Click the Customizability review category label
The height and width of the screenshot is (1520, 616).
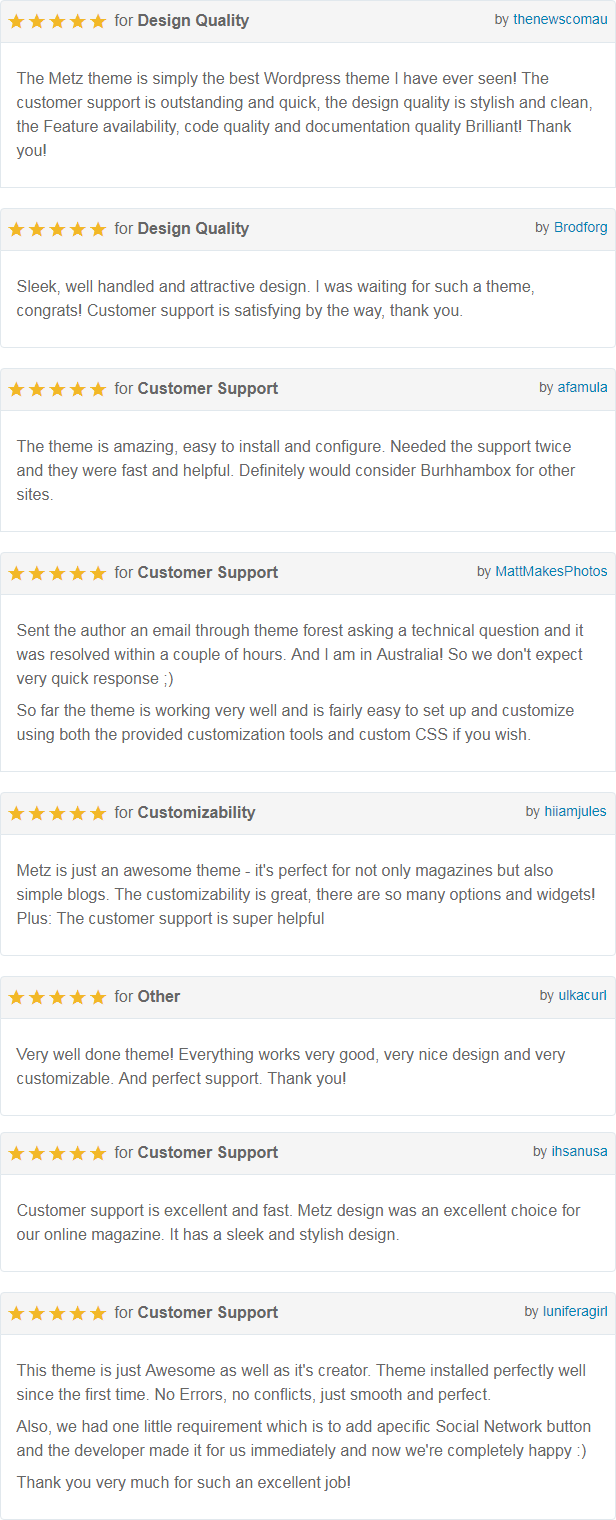[197, 812]
